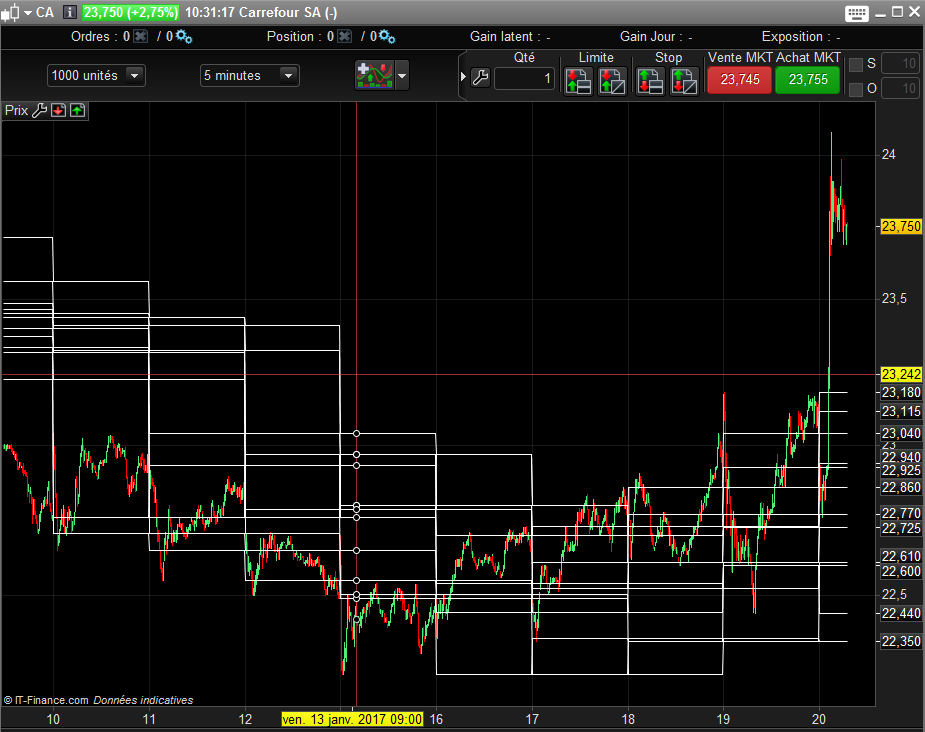Maximize the chart window
The width and height of the screenshot is (925, 732).
click(x=897, y=12)
